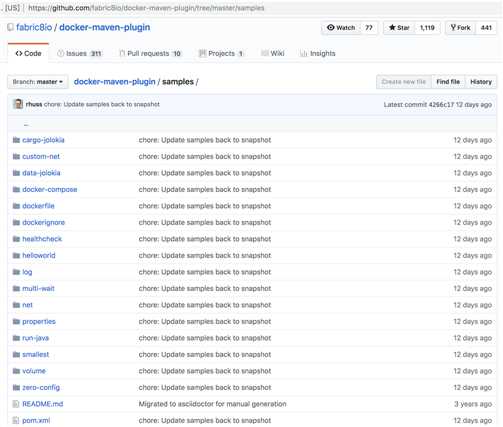Open docker-maven-plugin repository title link
This screenshot has height=427, width=503.
click(x=105, y=27)
